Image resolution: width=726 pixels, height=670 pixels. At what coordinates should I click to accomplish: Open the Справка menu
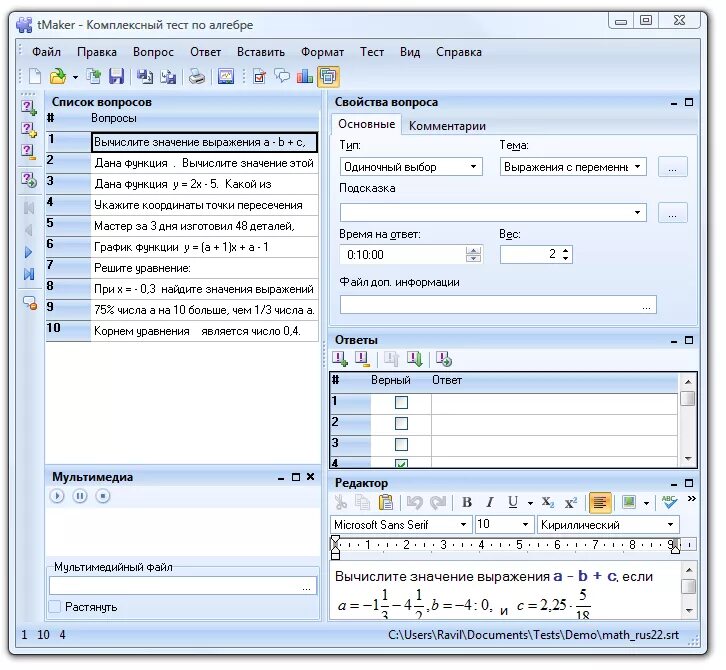(x=459, y=52)
